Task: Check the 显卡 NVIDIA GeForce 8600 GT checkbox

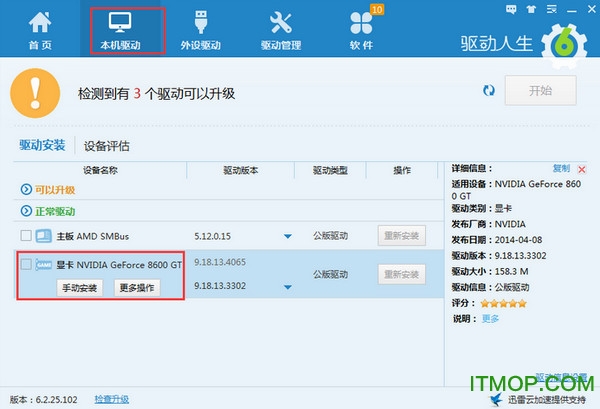Action: tap(26, 264)
